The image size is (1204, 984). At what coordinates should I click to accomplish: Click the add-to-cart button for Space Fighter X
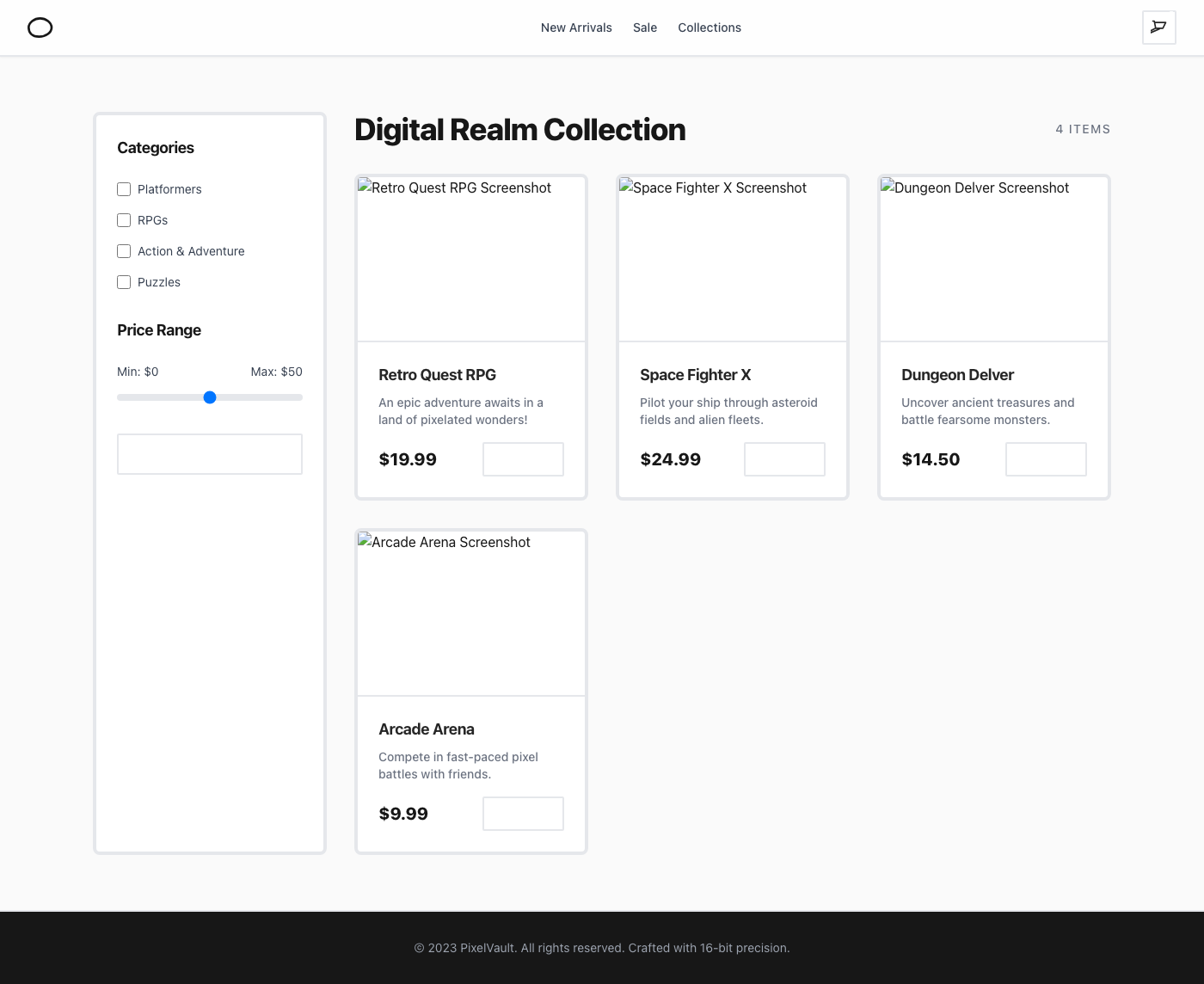784,459
